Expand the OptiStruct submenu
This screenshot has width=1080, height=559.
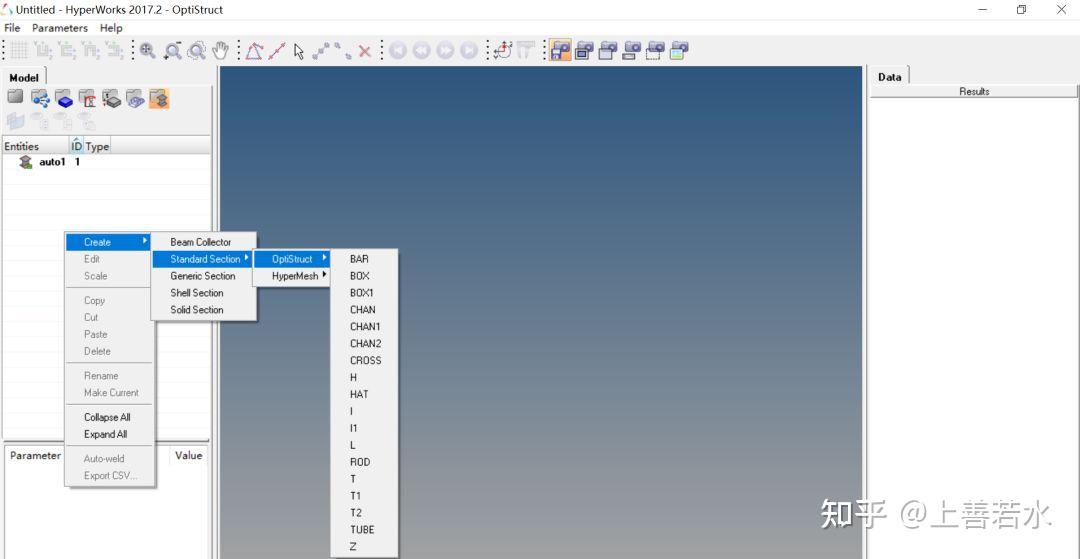click(x=292, y=259)
